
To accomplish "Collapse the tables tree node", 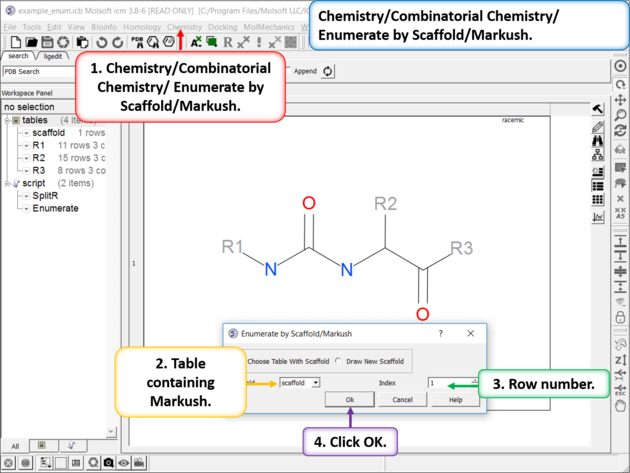I will tap(6, 120).
